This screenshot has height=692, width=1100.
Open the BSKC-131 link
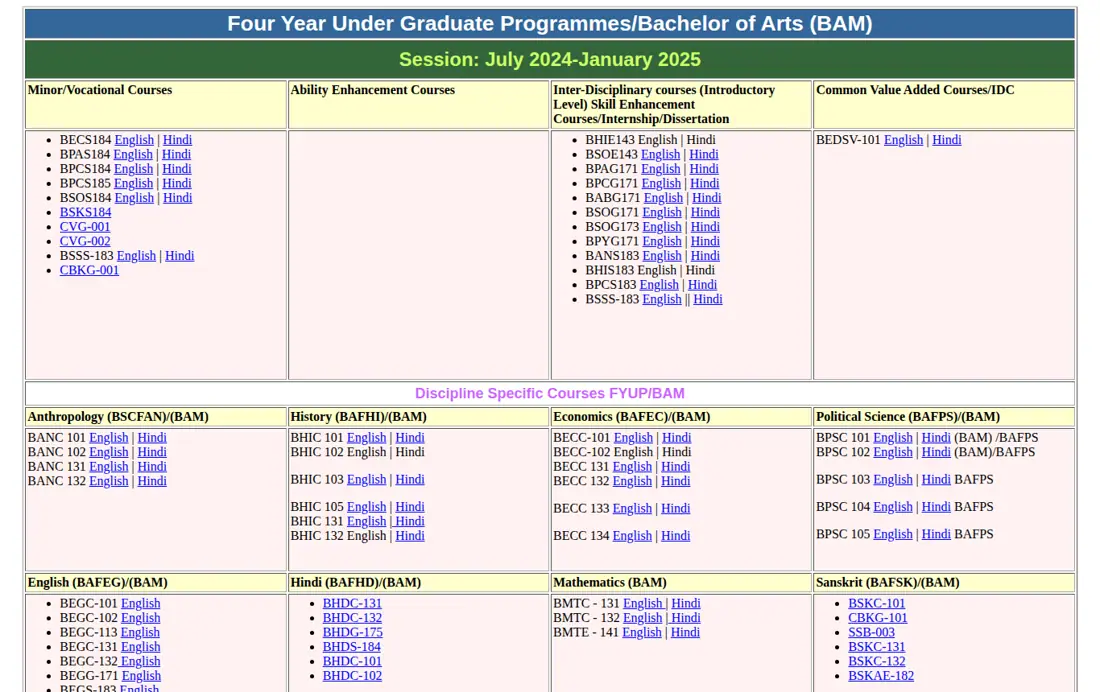[x=876, y=647]
